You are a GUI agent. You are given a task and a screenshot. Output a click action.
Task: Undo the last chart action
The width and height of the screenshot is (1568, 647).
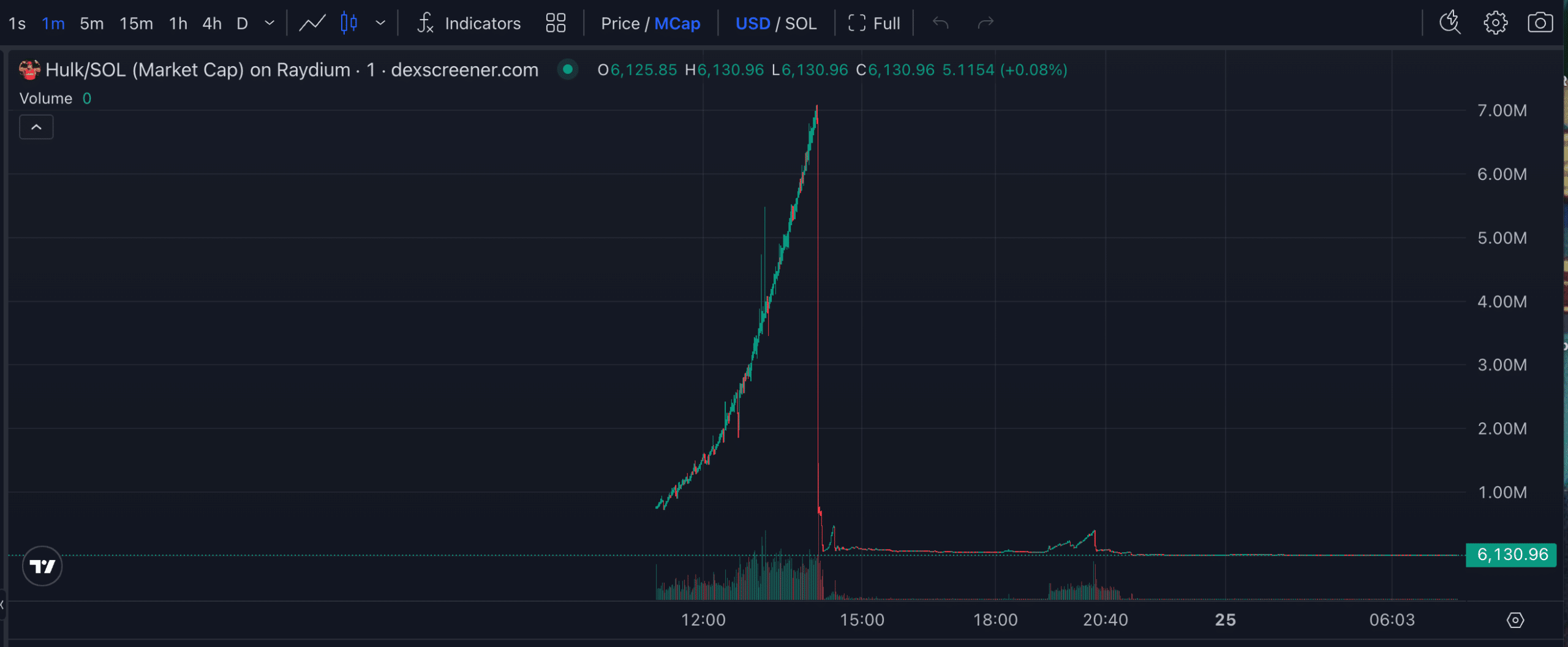(x=940, y=23)
